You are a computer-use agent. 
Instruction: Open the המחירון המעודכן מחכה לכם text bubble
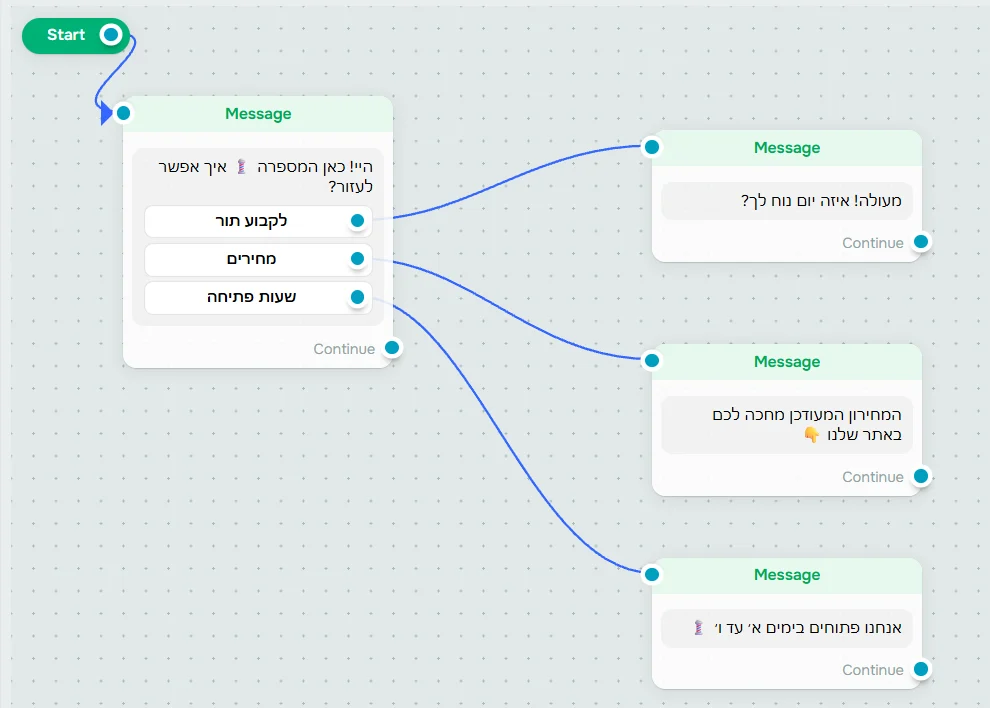point(787,424)
